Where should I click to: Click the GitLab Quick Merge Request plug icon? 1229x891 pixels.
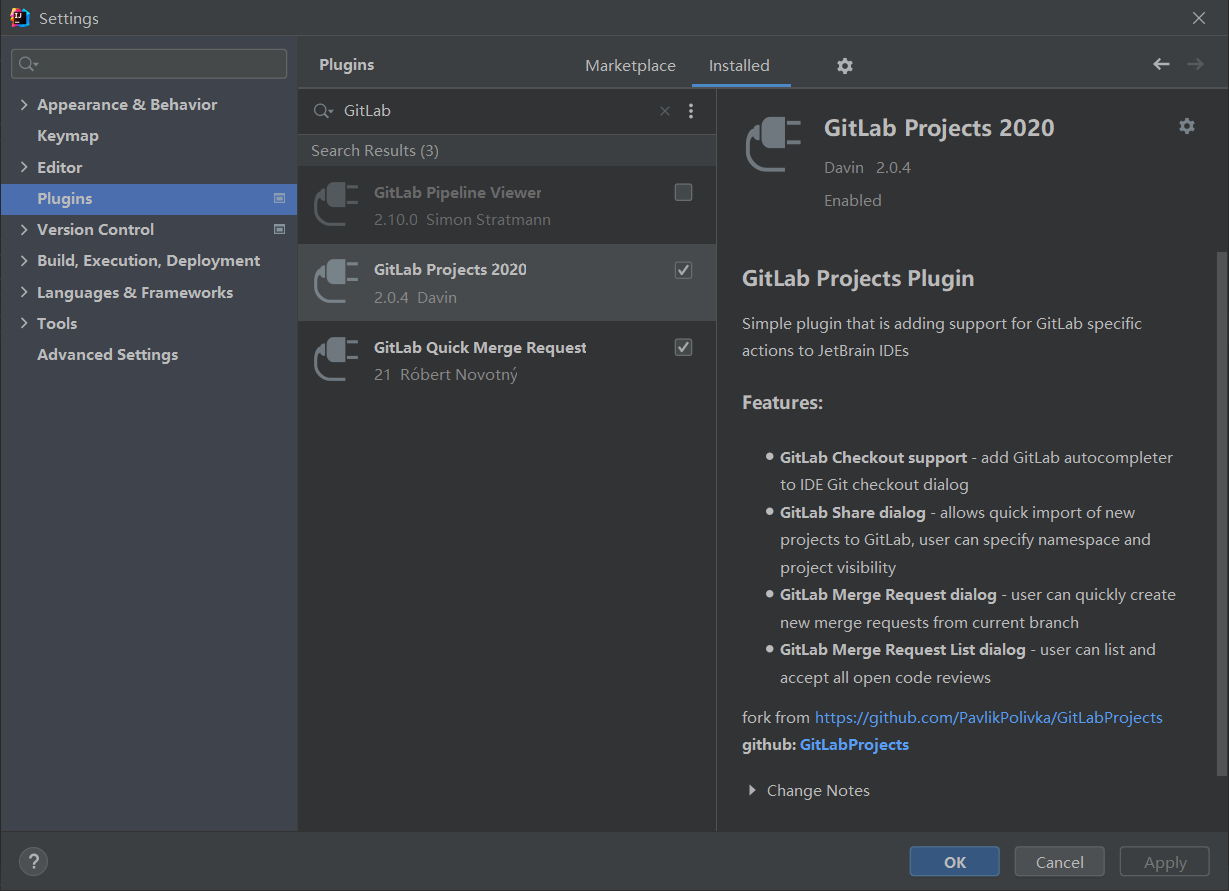336,360
